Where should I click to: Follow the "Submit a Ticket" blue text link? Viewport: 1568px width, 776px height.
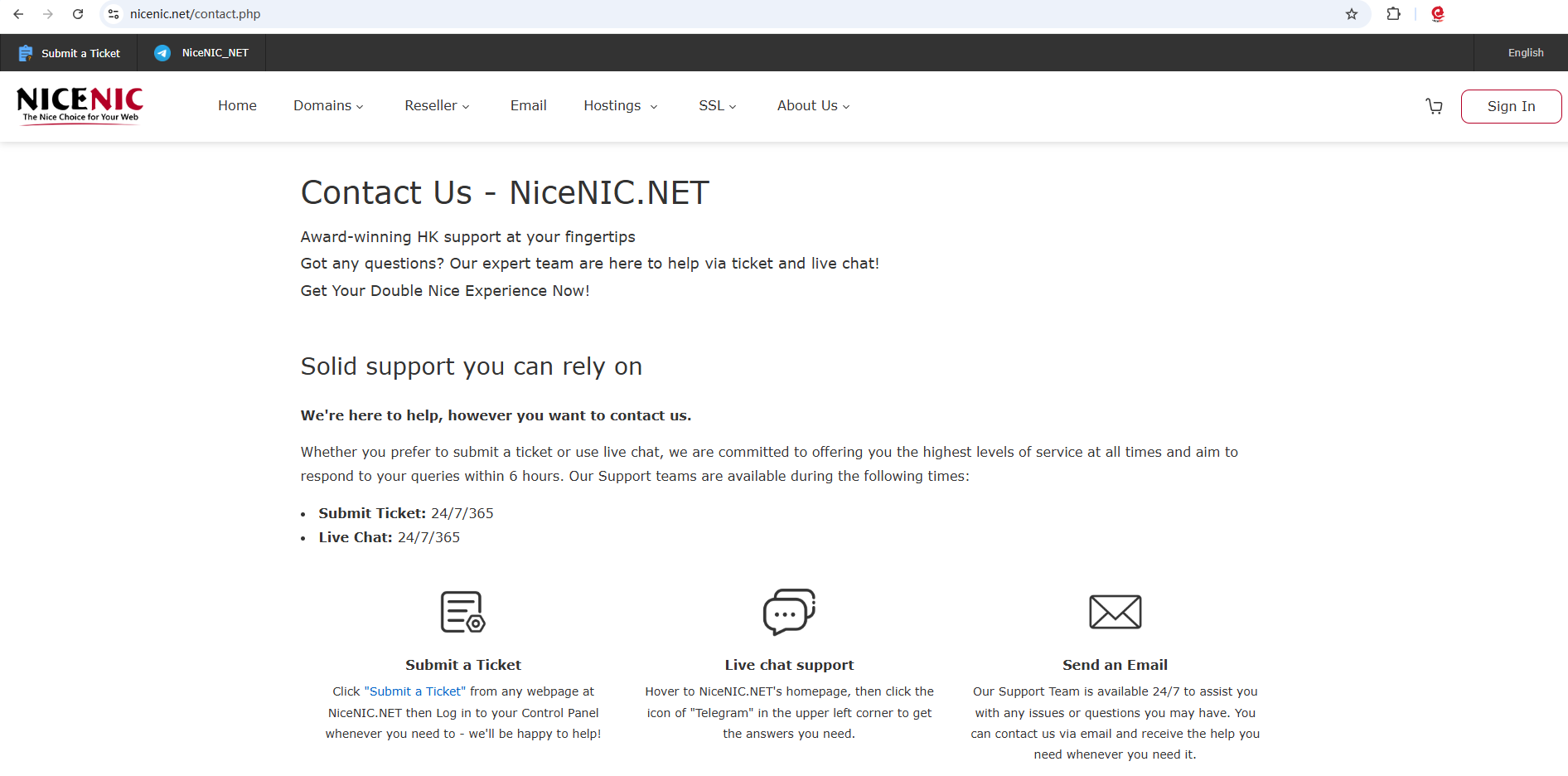coord(415,691)
